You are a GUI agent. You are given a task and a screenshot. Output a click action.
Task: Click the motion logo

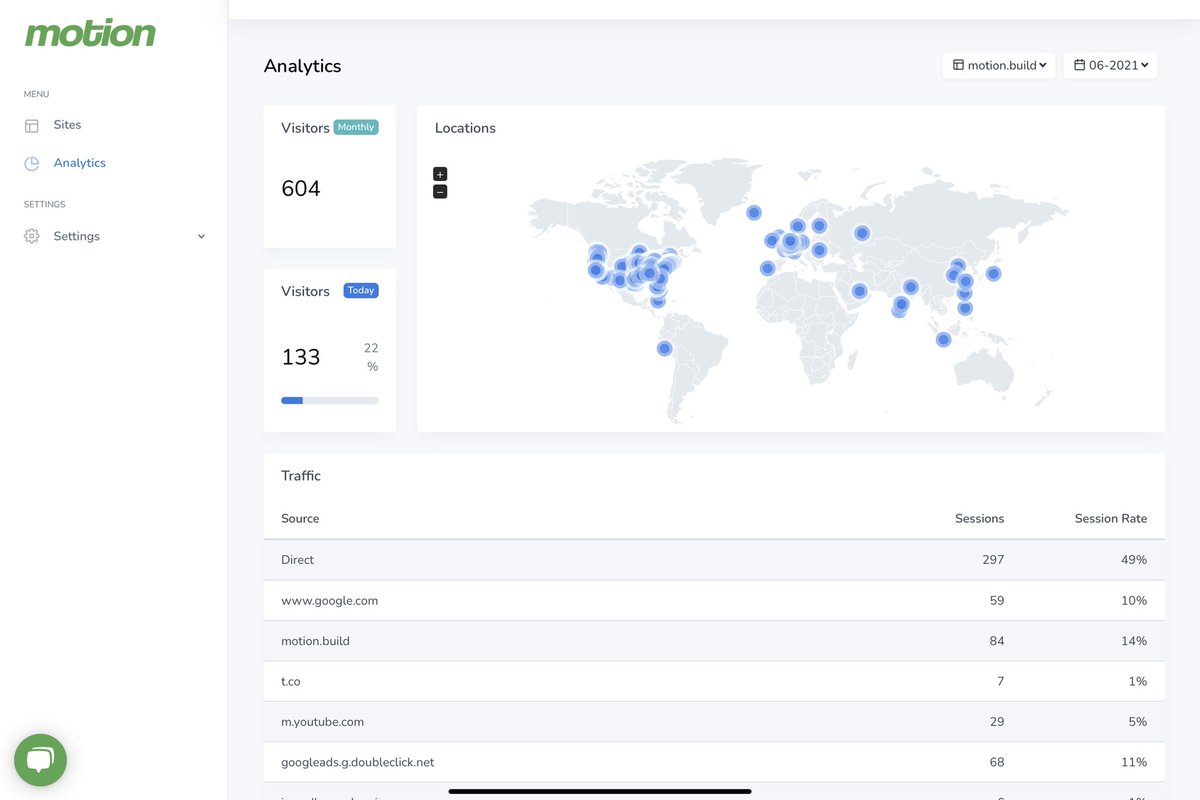click(90, 32)
